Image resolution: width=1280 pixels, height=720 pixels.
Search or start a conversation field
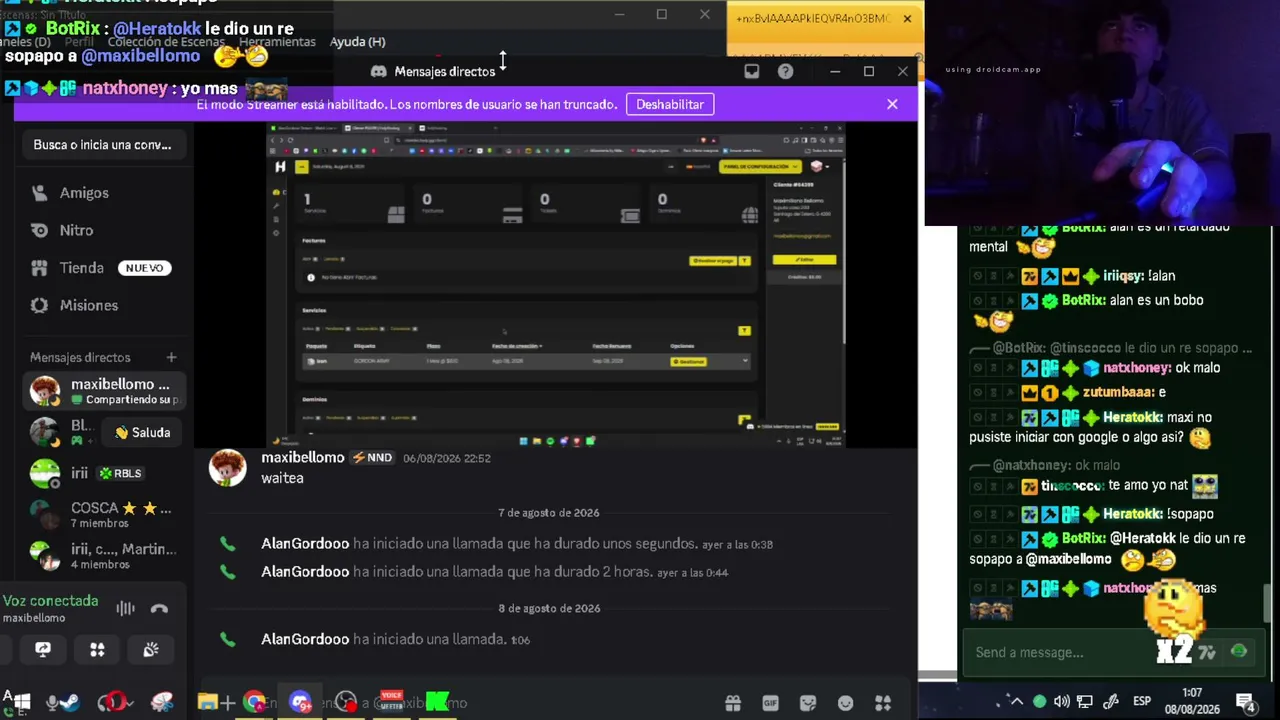coord(103,145)
